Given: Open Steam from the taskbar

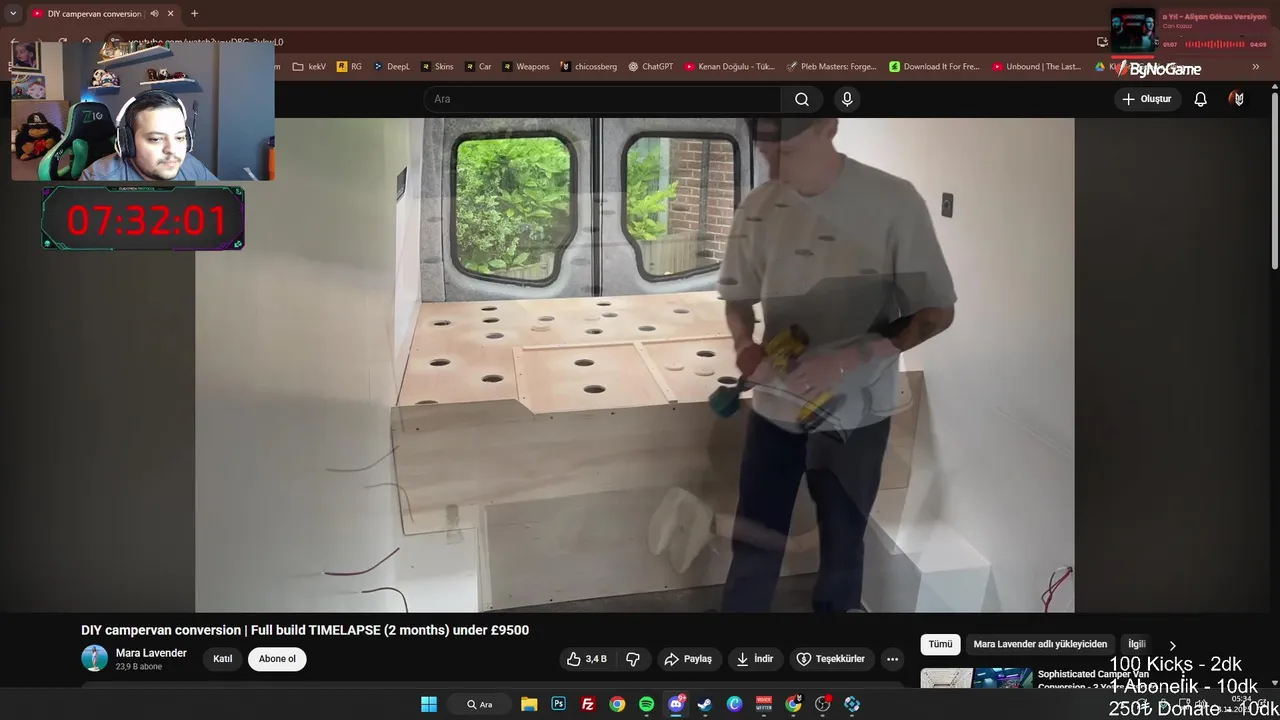Looking at the screenshot, I should (x=705, y=704).
